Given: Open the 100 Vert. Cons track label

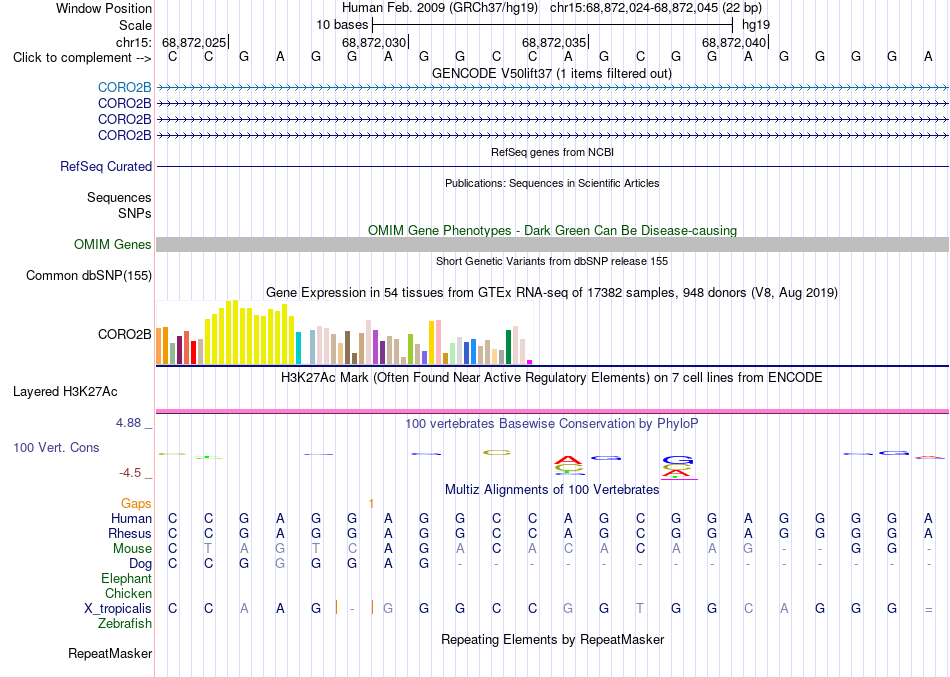Looking at the screenshot, I should point(56,447).
